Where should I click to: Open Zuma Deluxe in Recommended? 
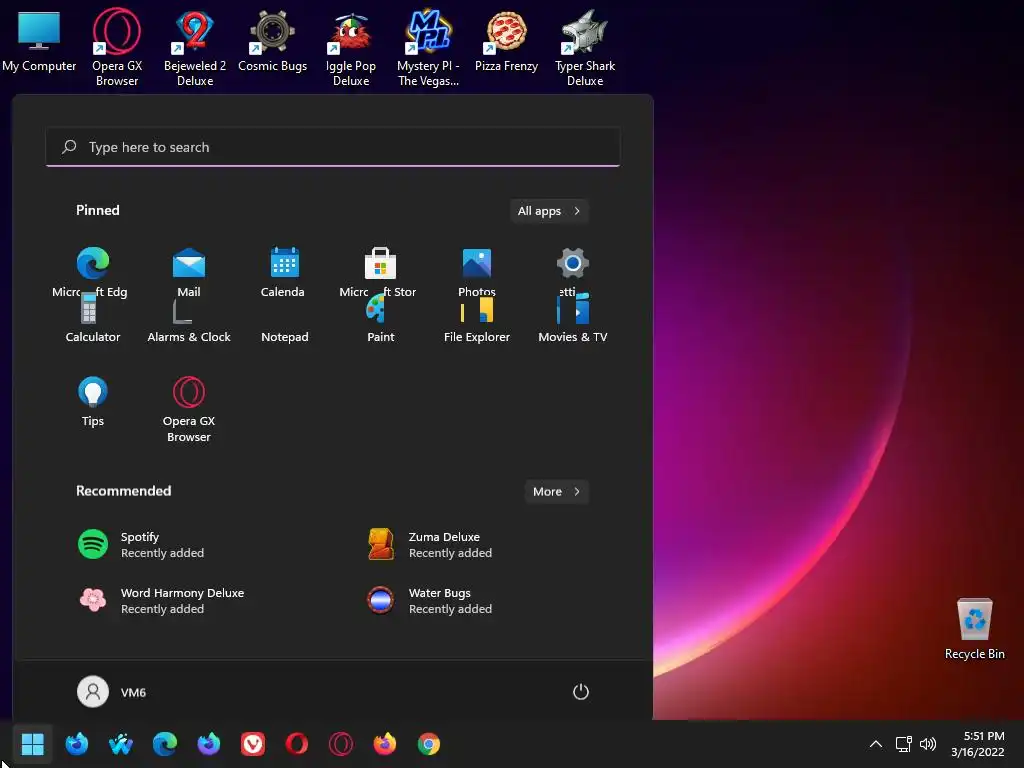pyautogui.click(x=430, y=545)
